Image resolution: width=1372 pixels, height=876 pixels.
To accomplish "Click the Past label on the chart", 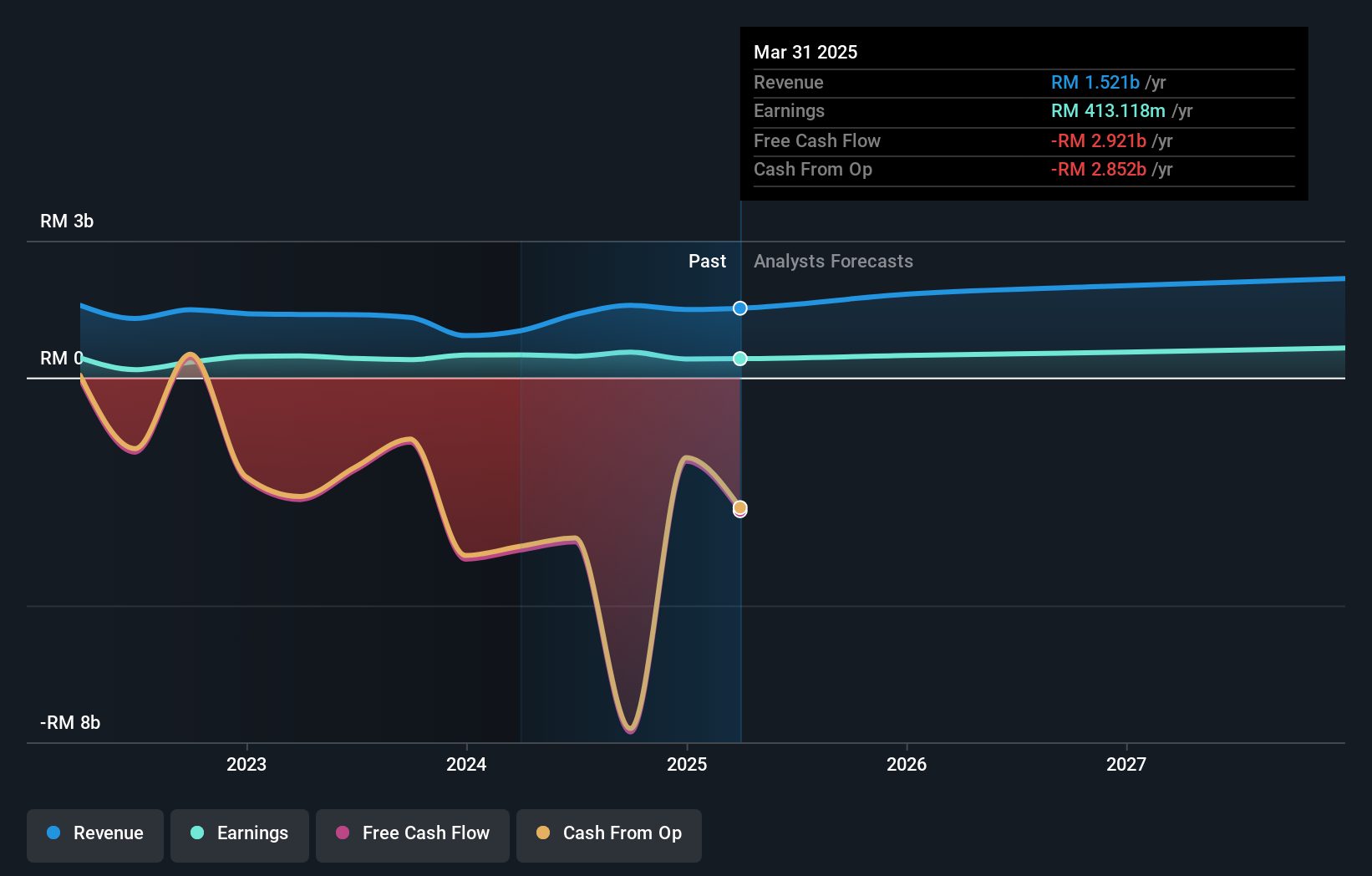I will pyautogui.click(x=707, y=262).
